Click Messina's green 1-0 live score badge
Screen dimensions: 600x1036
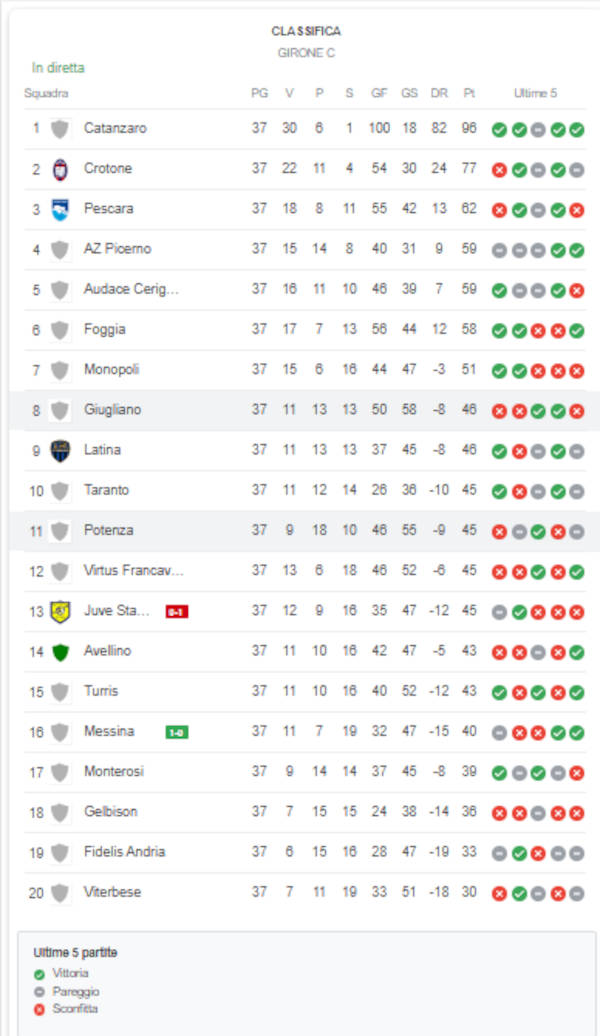tap(177, 732)
